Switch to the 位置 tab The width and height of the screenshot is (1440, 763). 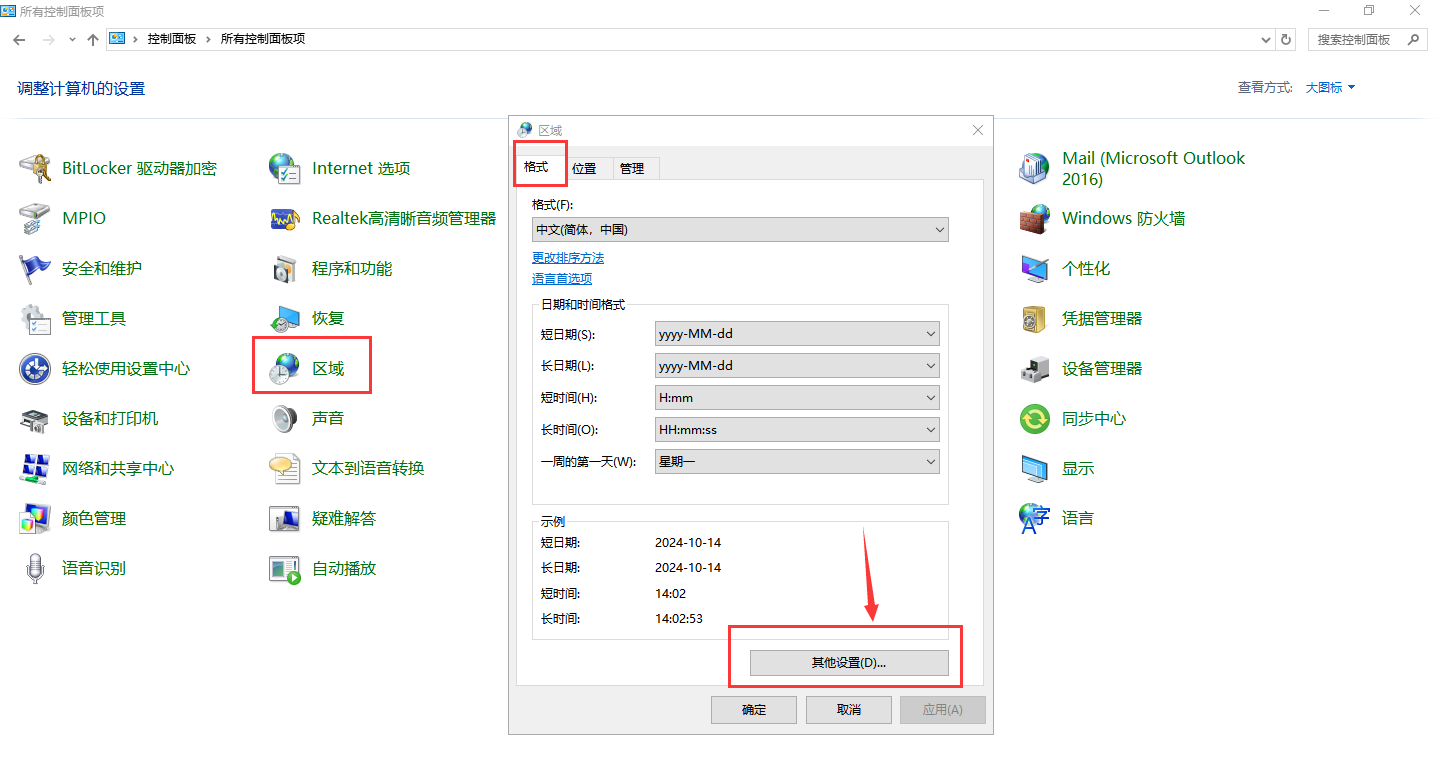(x=584, y=168)
